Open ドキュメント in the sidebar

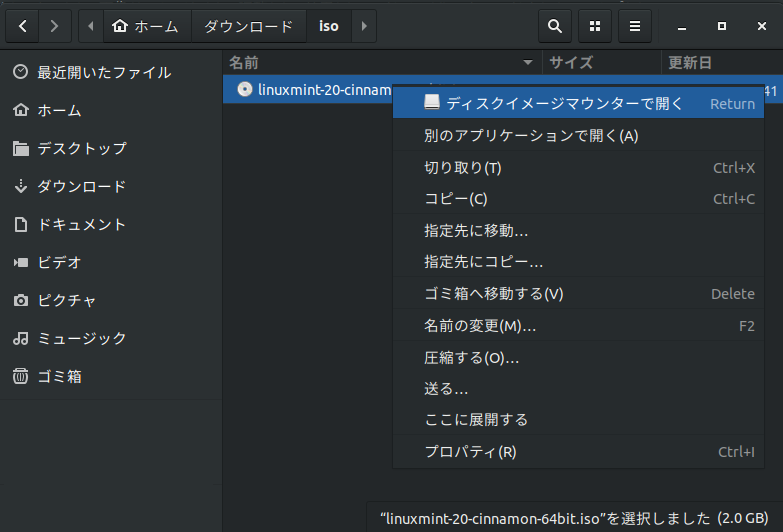[111, 224]
